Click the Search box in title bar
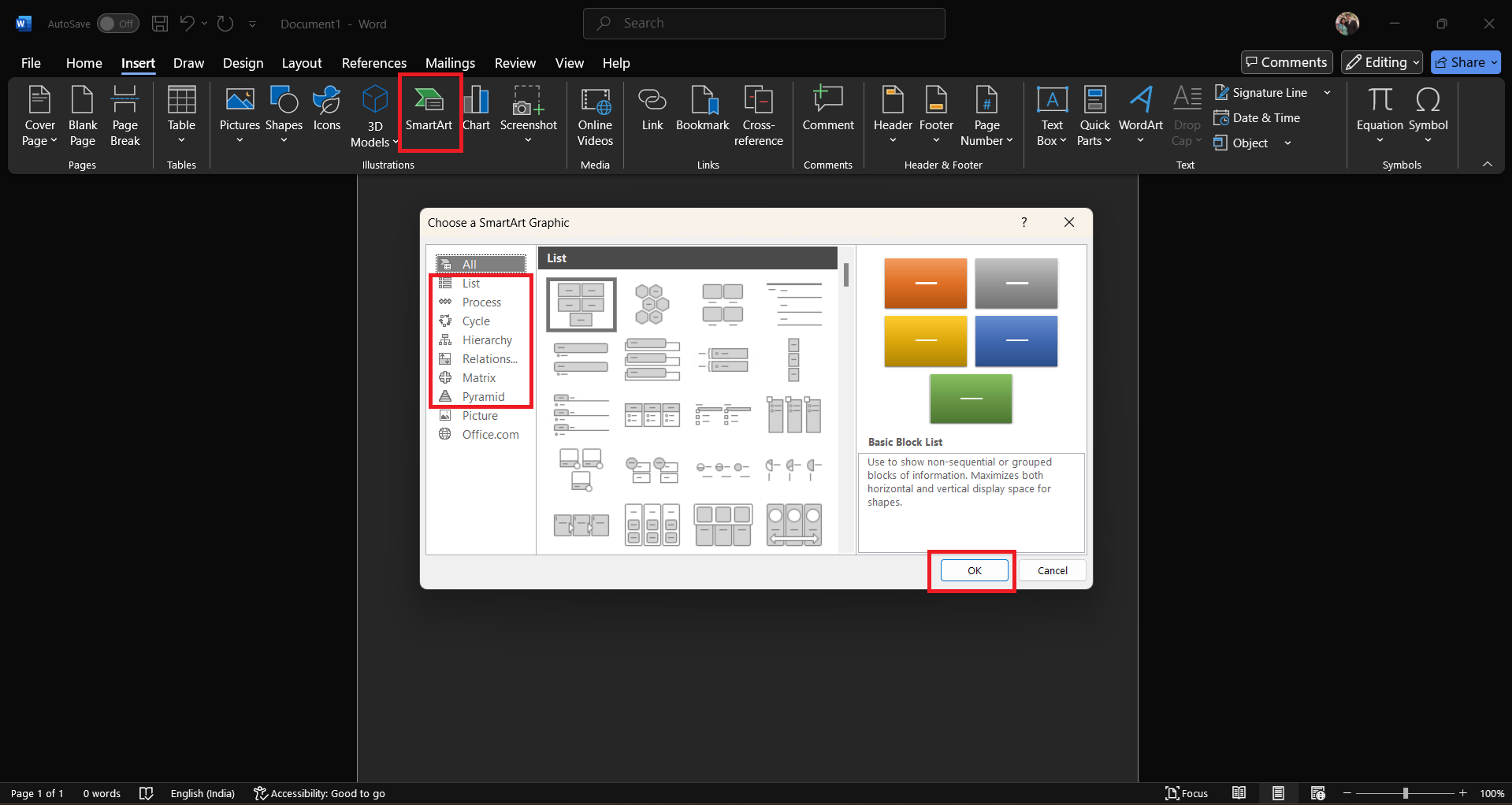Screen dimensions: 1512x805 click(763, 24)
